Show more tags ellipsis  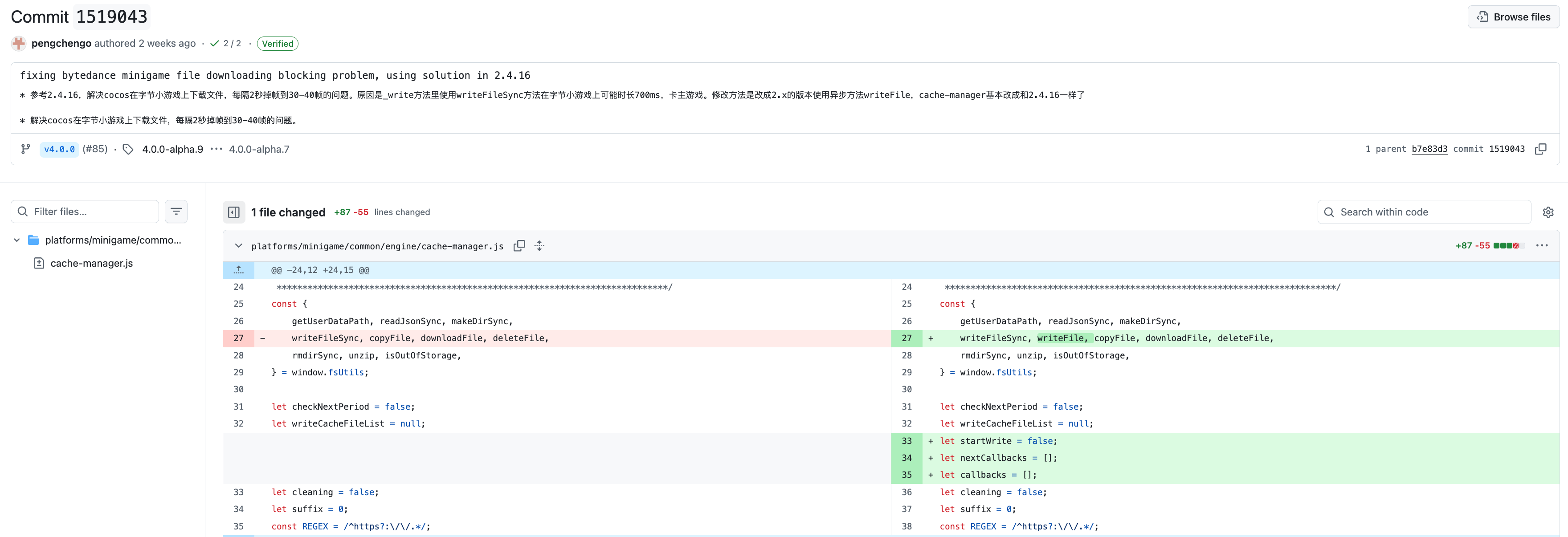tap(216, 149)
